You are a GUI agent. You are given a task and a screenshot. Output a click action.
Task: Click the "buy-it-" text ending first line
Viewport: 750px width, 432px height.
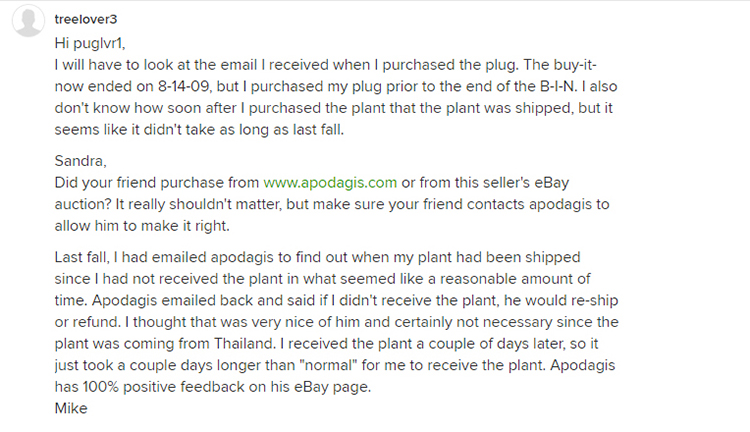(x=575, y=65)
